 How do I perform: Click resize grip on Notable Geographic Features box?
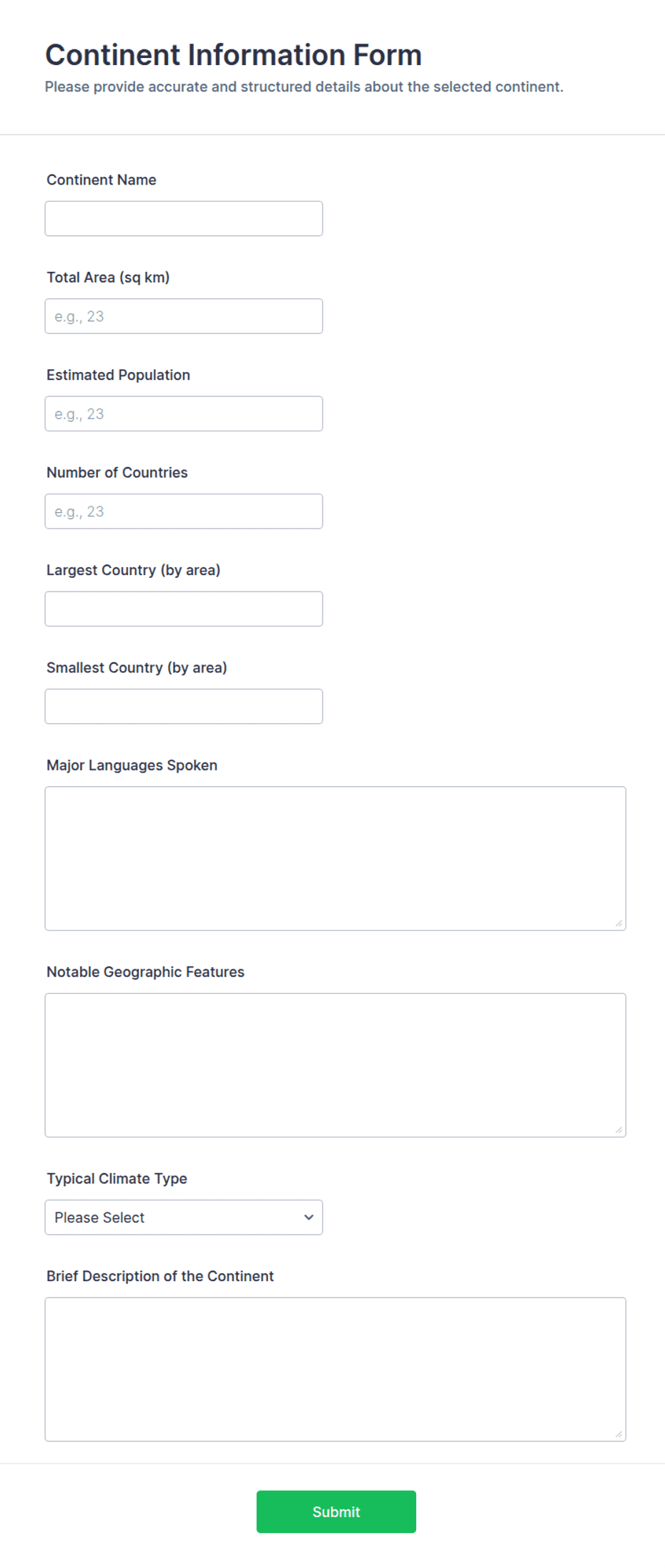[x=619, y=1130]
